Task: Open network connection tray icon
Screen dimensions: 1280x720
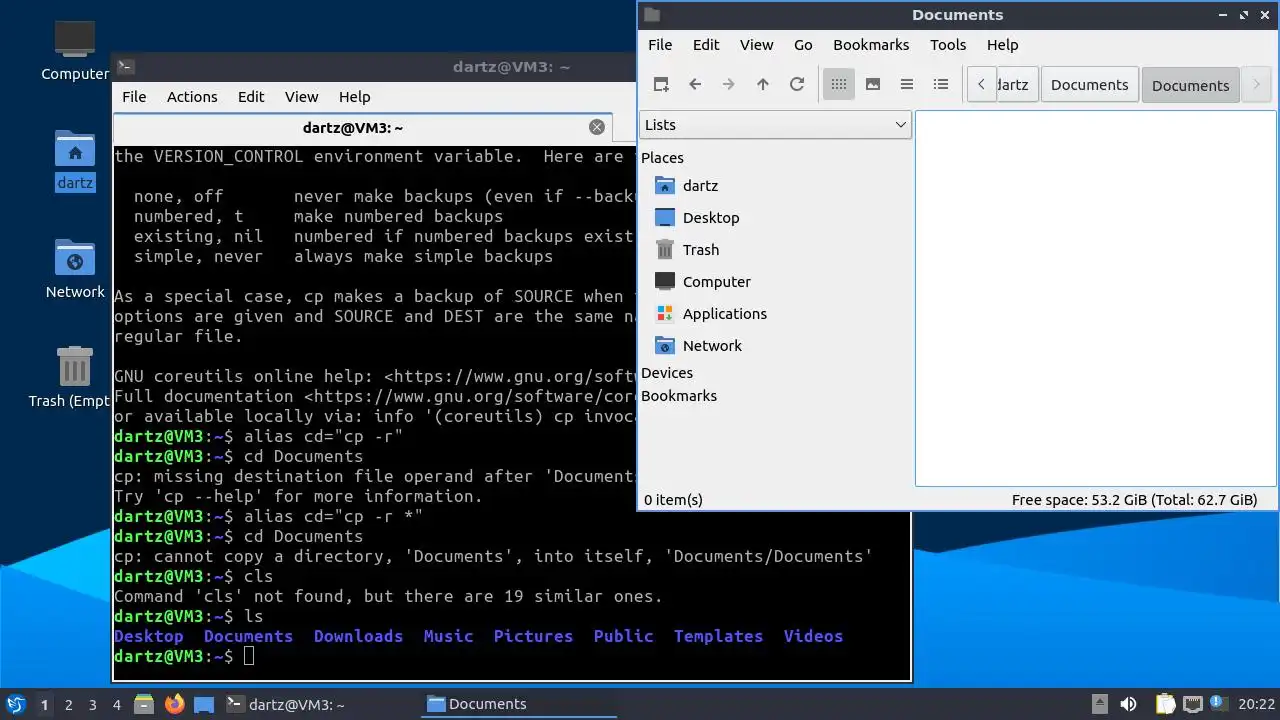Action: point(1192,704)
